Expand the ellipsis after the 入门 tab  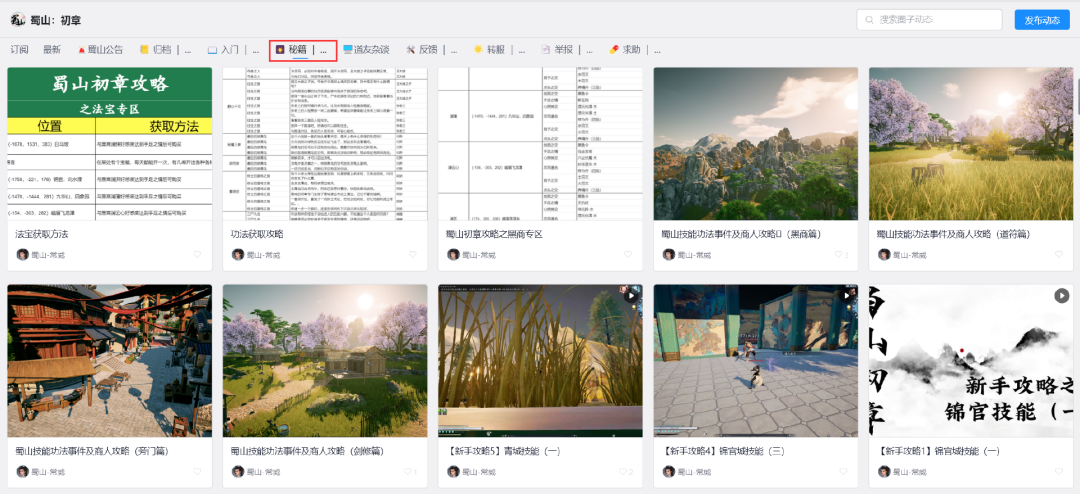(256, 50)
